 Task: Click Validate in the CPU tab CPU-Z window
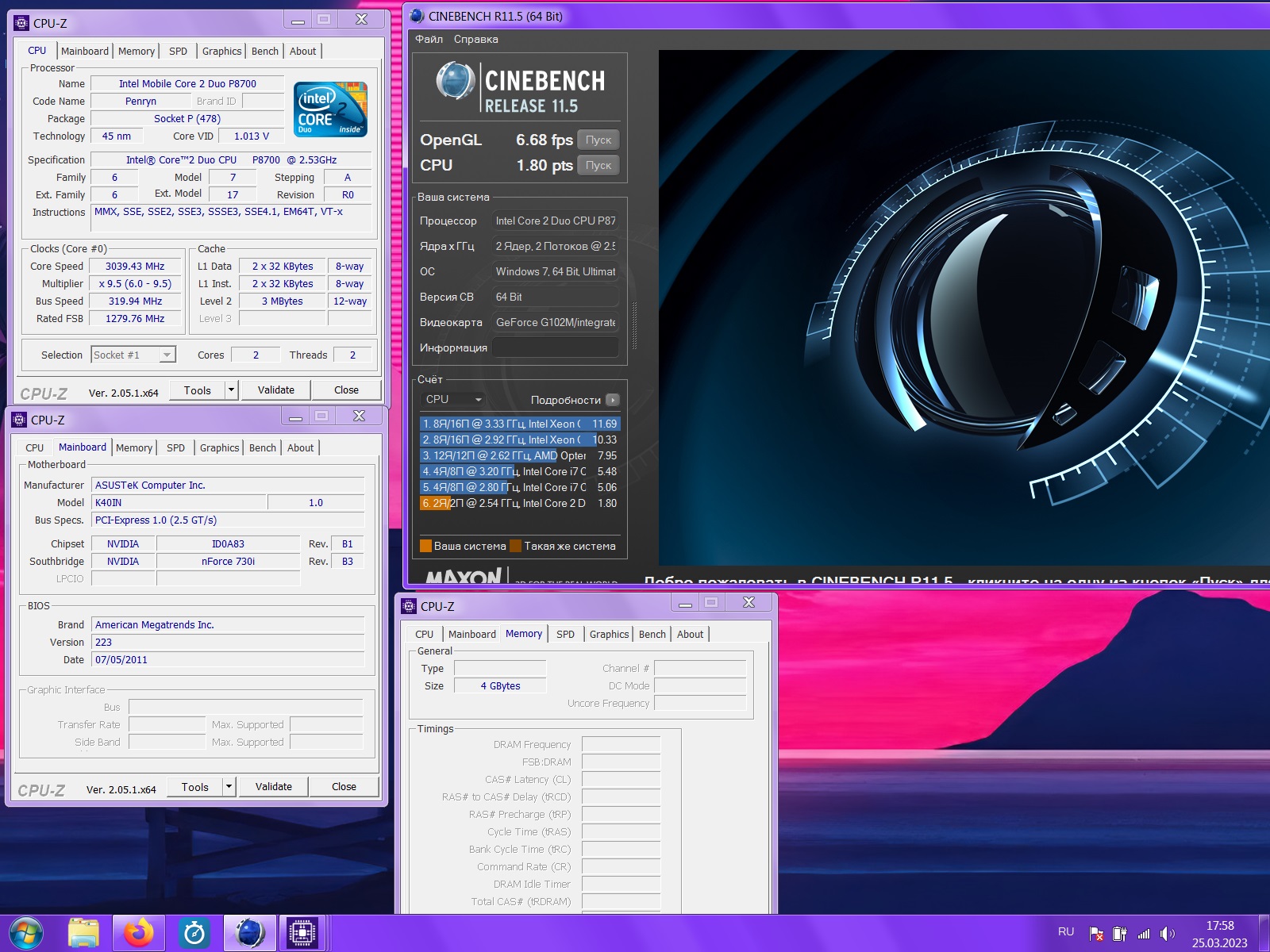click(x=275, y=390)
